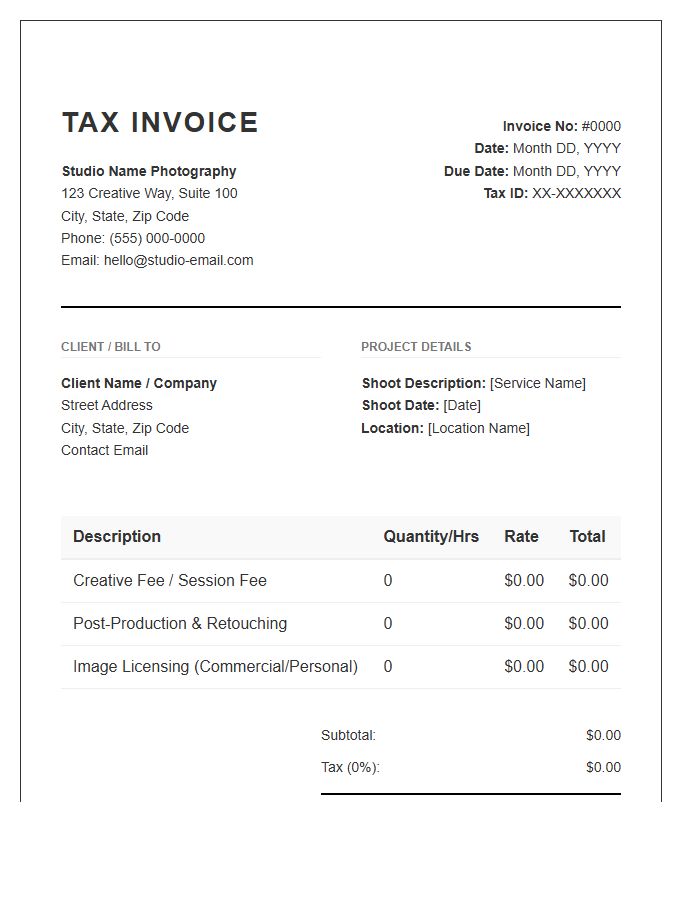Click the Shoot Date: [Date] line

421,405
